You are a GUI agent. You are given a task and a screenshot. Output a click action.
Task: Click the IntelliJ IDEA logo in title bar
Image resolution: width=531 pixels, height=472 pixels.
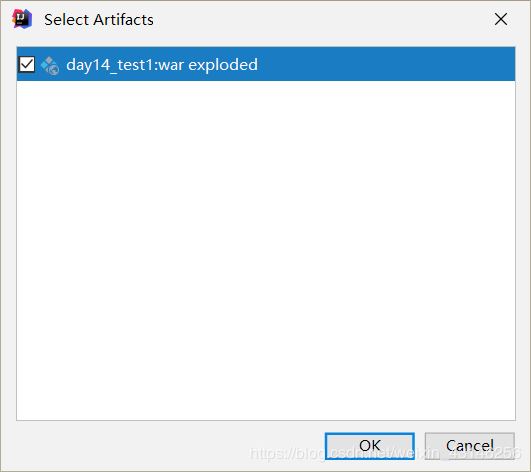pos(22,19)
